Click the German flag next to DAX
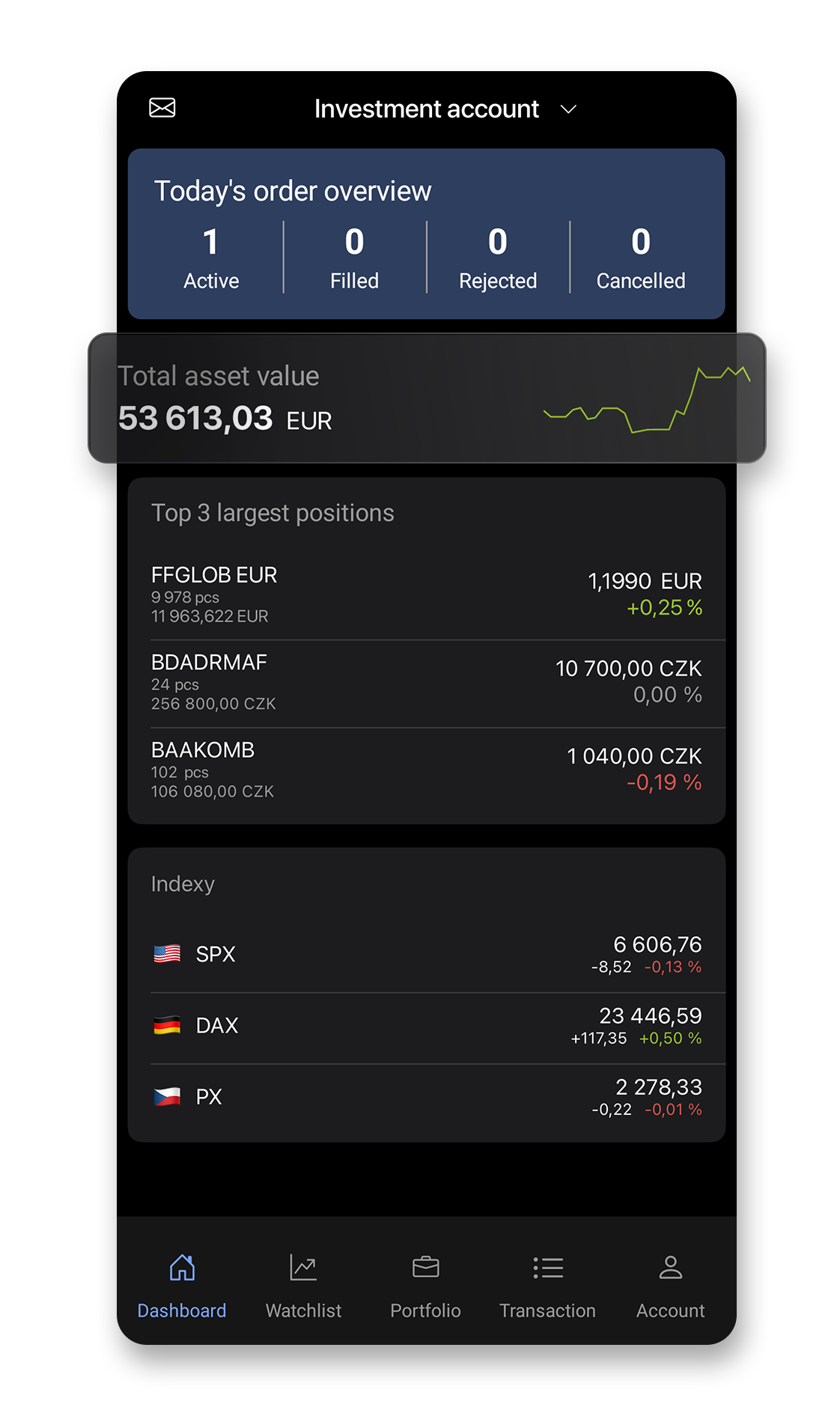The width and height of the screenshot is (840, 1413). [167, 1025]
